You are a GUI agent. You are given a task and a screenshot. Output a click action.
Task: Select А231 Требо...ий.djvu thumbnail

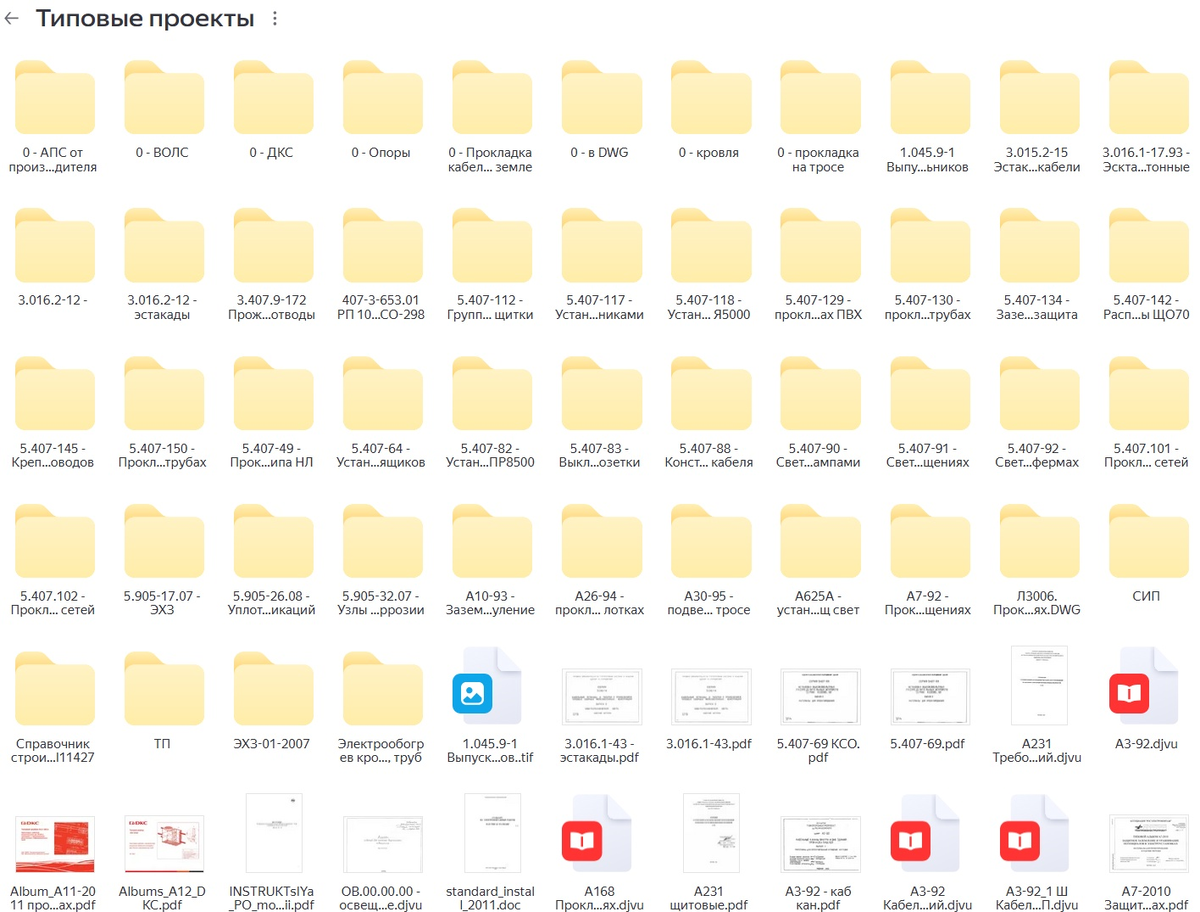pyautogui.click(x=1039, y=685)
